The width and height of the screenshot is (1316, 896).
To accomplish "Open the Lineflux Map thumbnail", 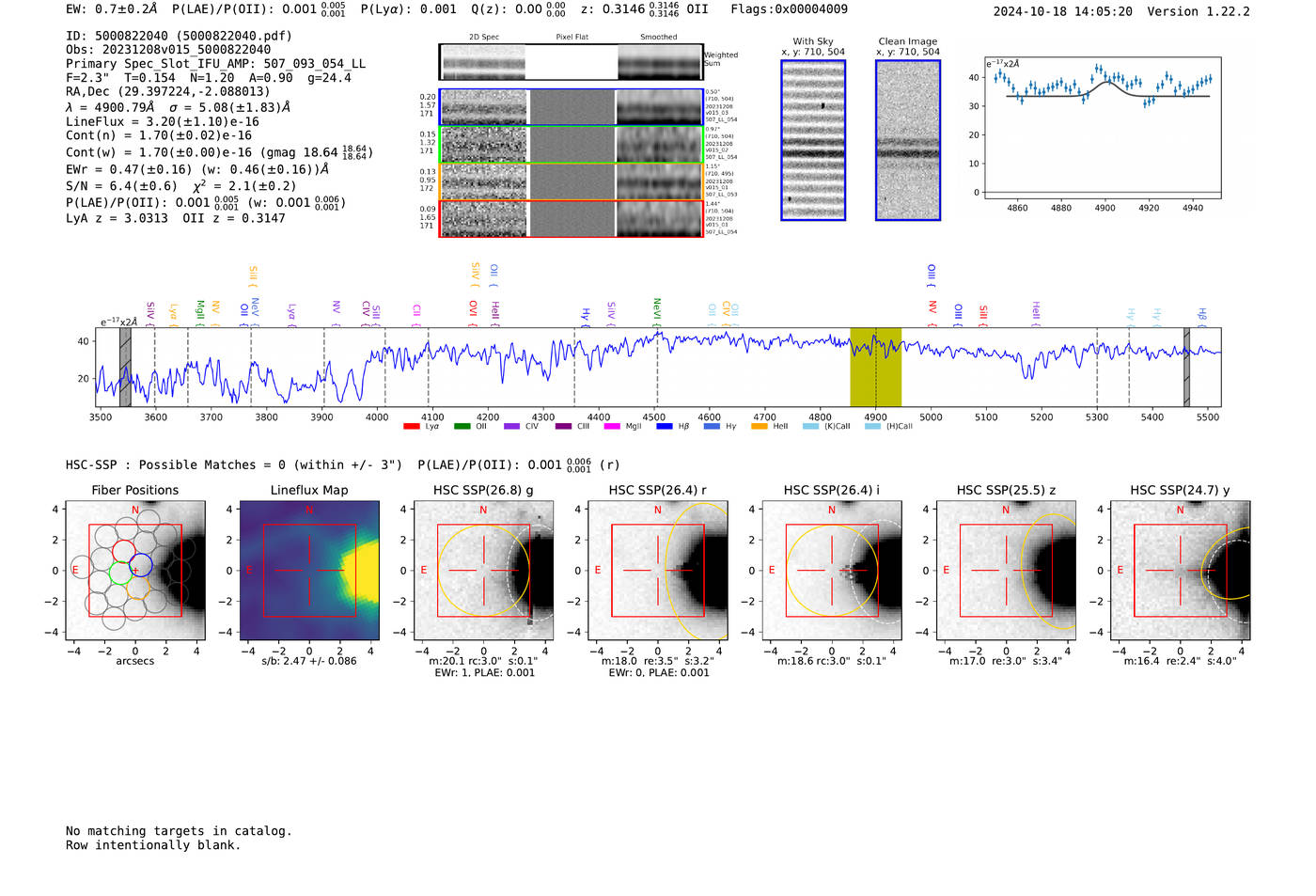I will (x=309, y=571).
